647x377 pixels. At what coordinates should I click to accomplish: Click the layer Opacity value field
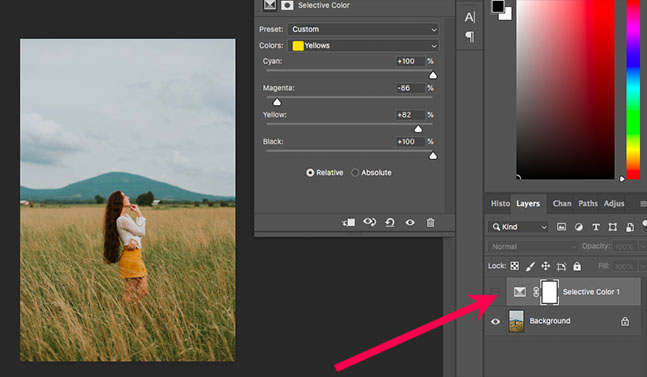coord(625,247)
